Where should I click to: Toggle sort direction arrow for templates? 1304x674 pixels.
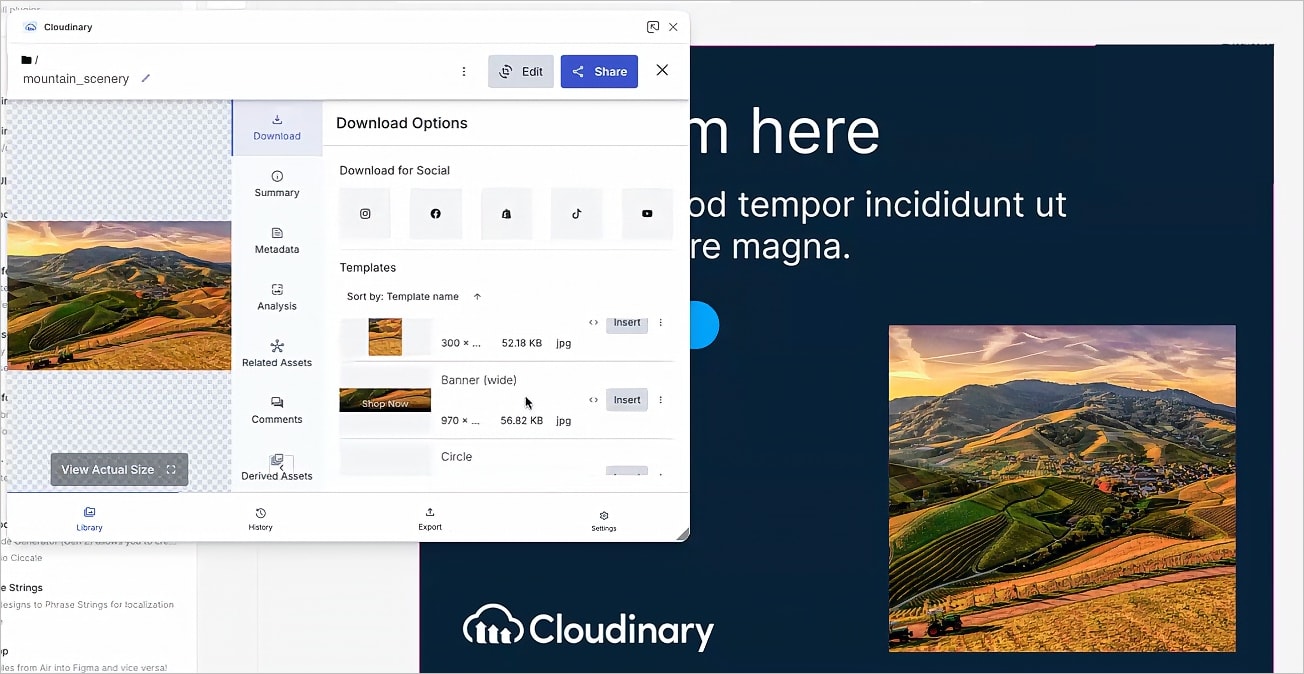(x=477, y=297)
